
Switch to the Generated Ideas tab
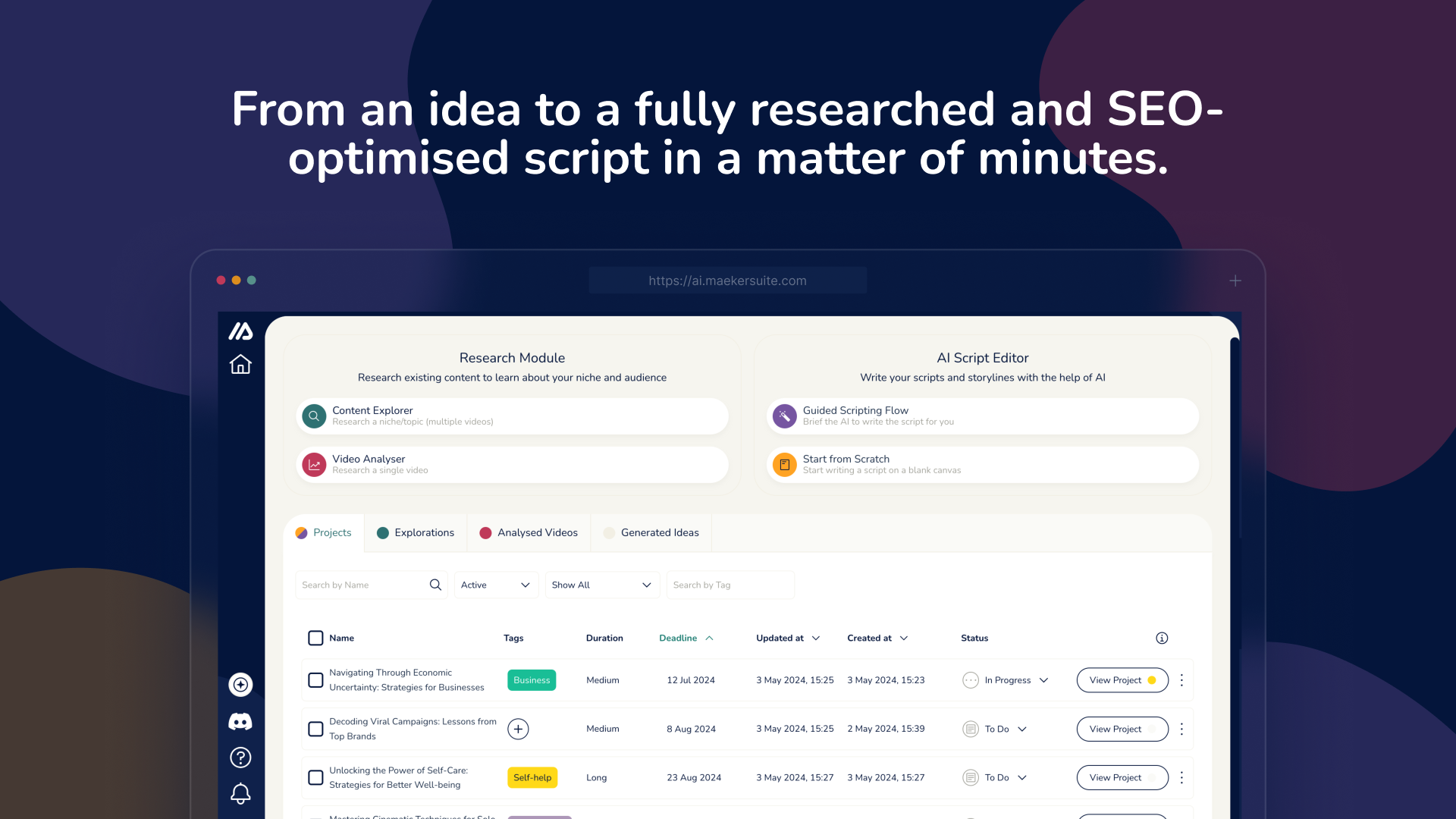(651, 532)
